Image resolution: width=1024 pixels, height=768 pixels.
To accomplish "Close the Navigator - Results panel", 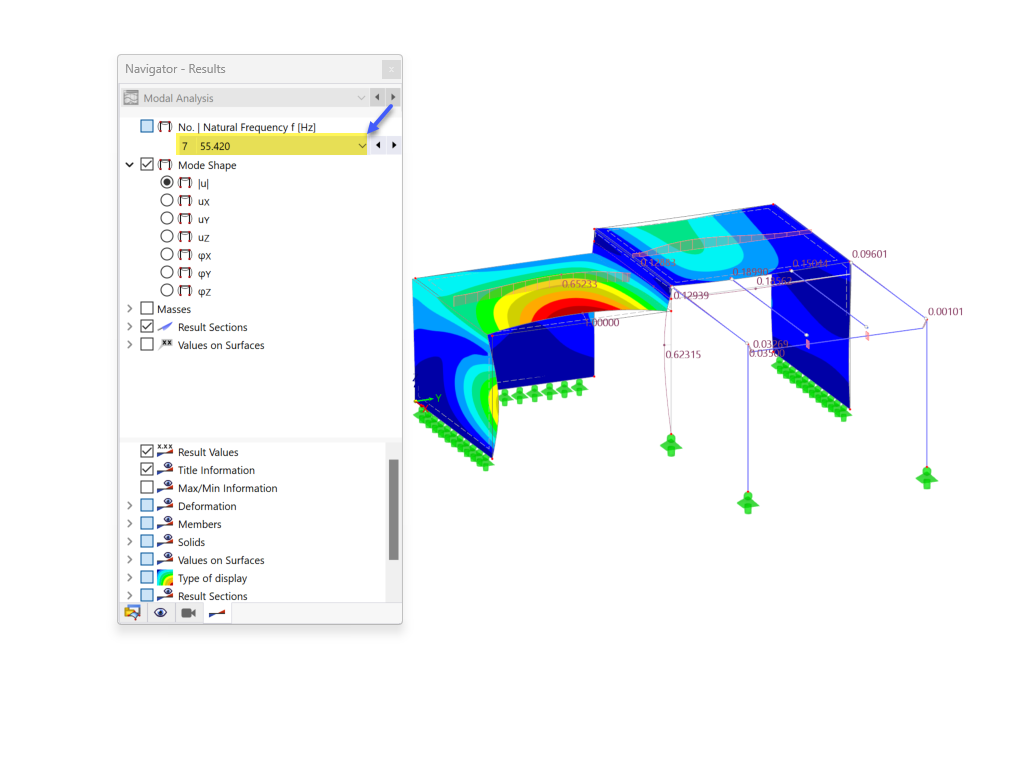I will point(391,69).
